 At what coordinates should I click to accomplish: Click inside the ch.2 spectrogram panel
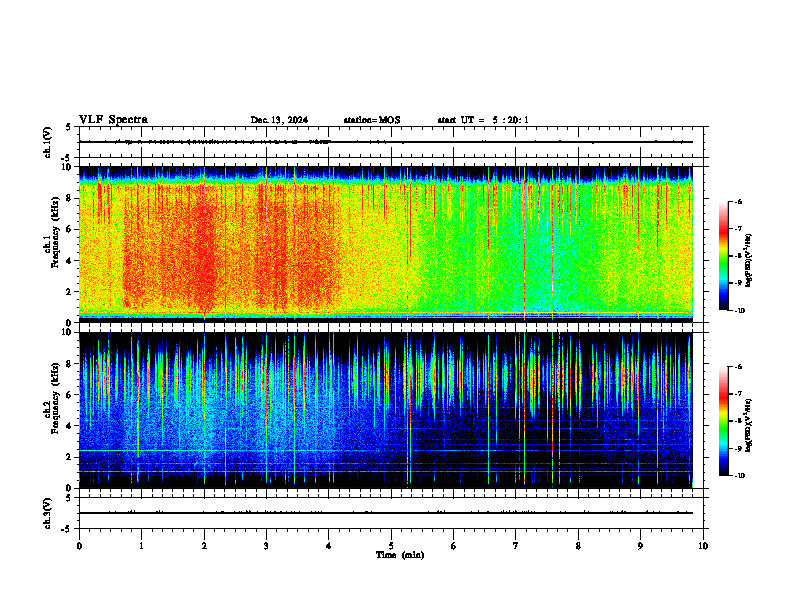385,410
